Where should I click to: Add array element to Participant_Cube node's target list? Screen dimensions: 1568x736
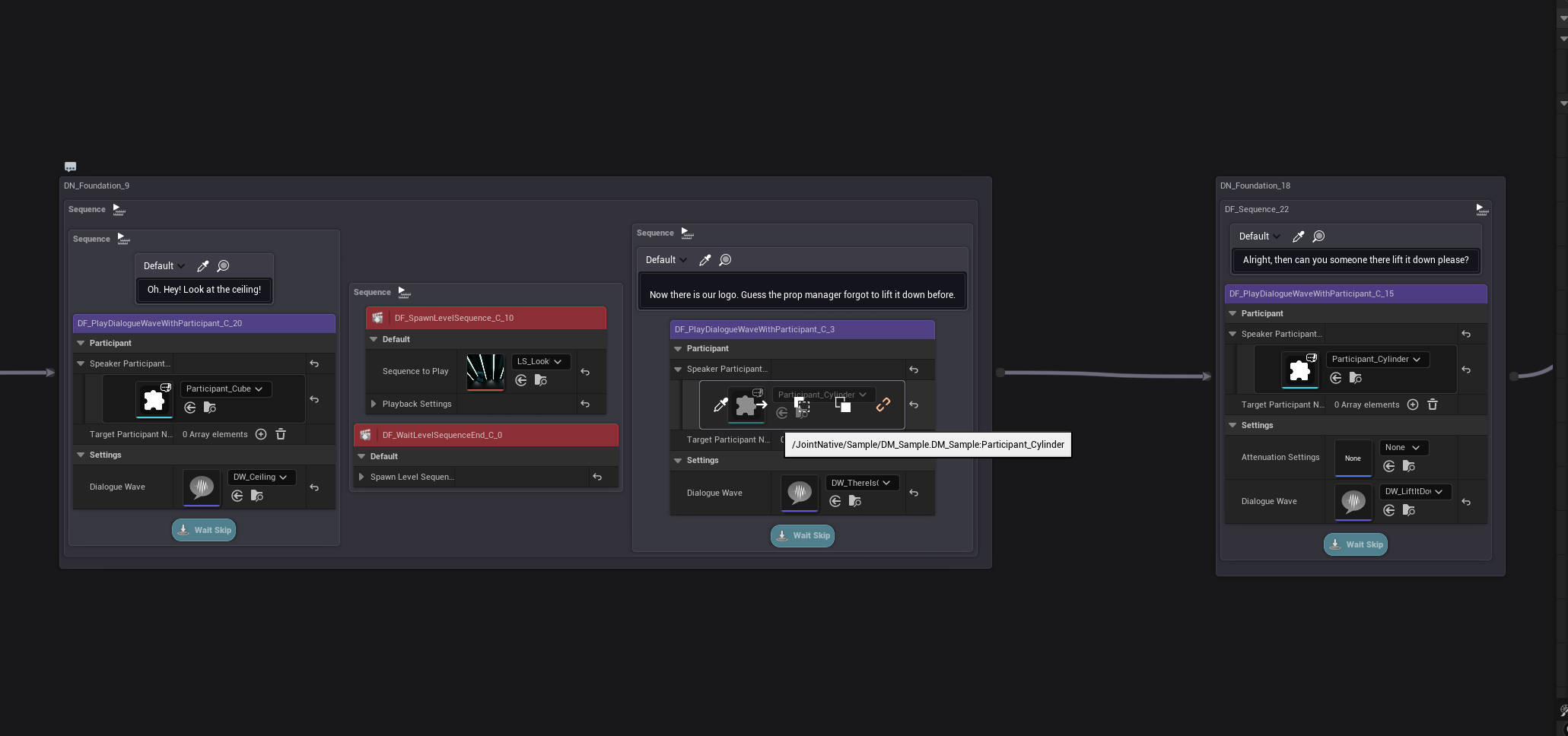(x=261, y=434)
